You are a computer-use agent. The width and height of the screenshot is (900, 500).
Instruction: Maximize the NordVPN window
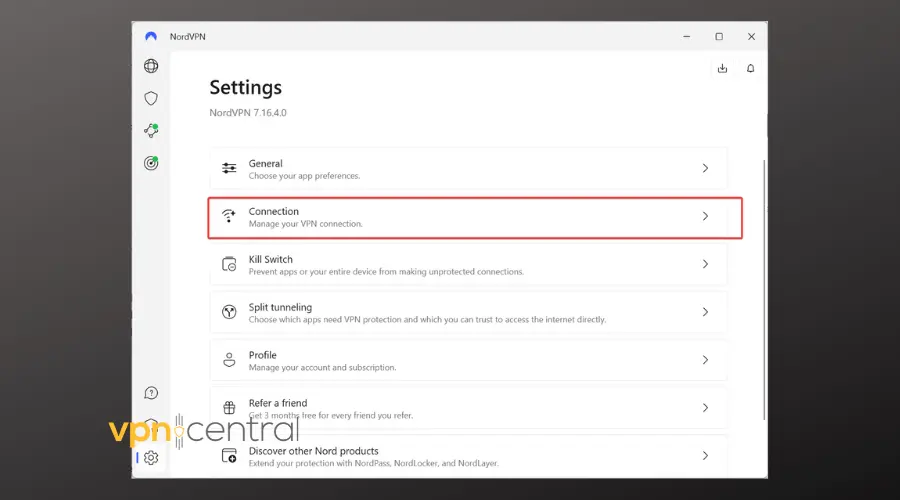point(719,36)
